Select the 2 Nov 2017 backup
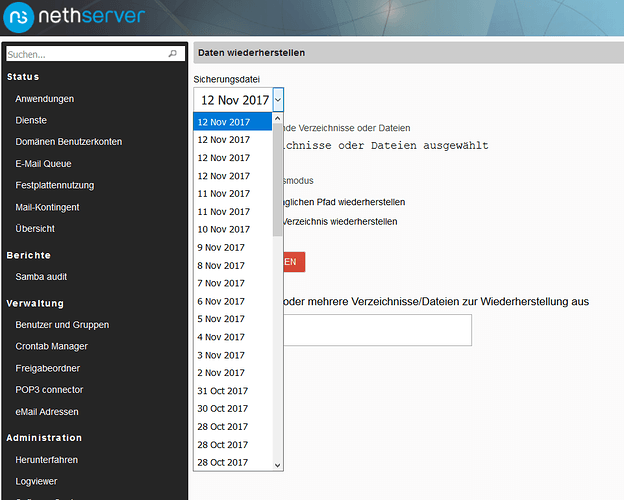 tap(233, 373)
